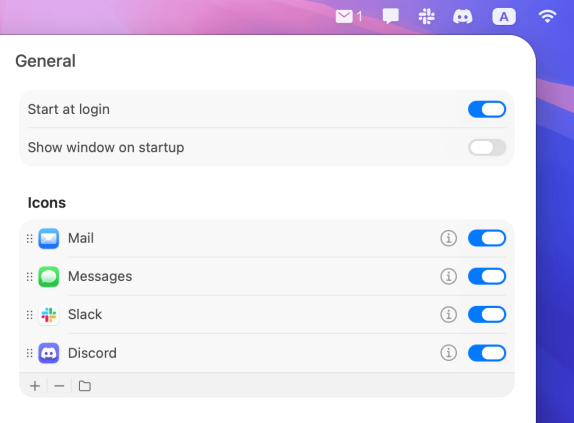Select the Discord label text
This screenshot has height=423, width=574.
[x=92, y=353]
